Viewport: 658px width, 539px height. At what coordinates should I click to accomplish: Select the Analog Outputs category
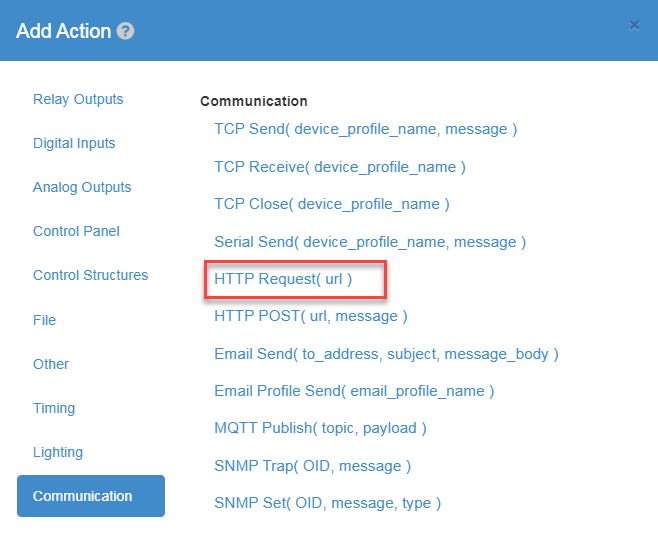[82, 187]
